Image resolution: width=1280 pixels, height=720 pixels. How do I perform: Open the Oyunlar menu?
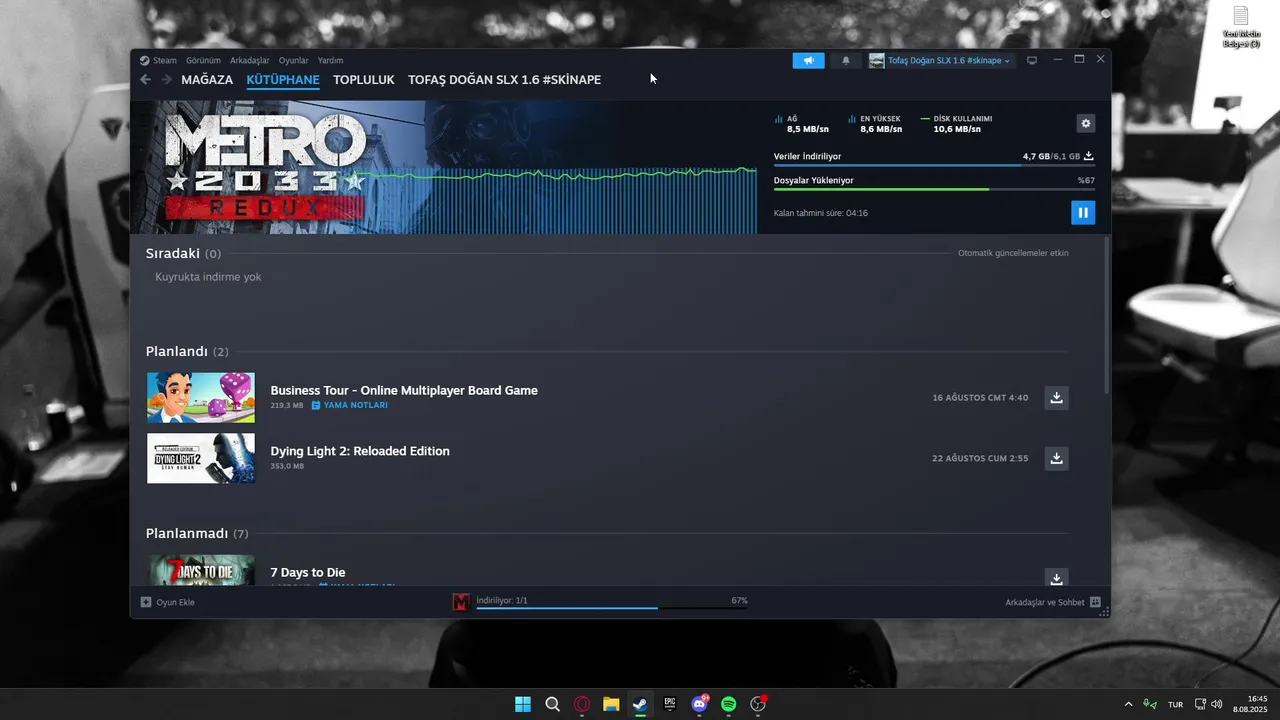(x=294, y=60)
